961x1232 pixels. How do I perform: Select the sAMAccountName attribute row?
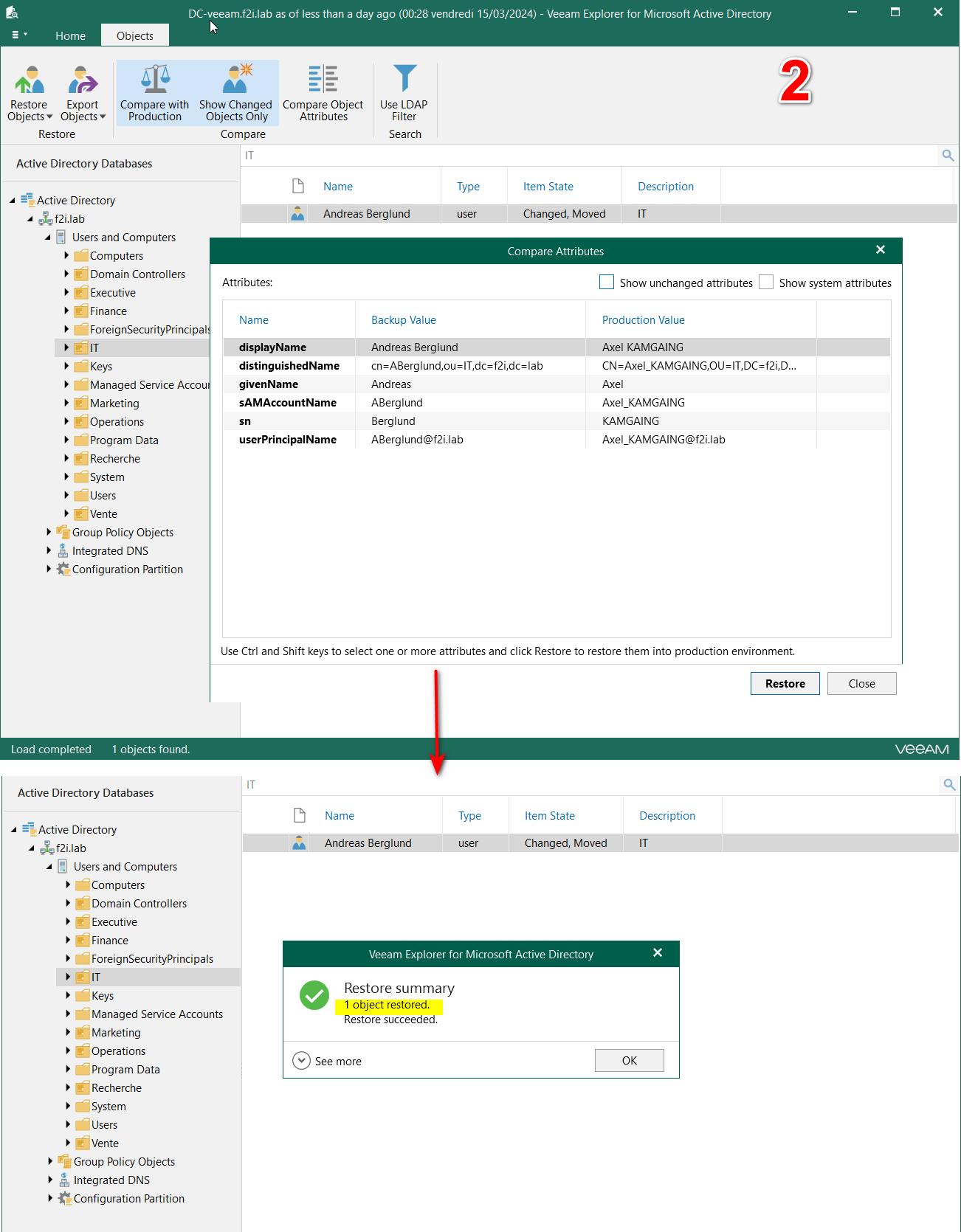click(x=557, y=402)
